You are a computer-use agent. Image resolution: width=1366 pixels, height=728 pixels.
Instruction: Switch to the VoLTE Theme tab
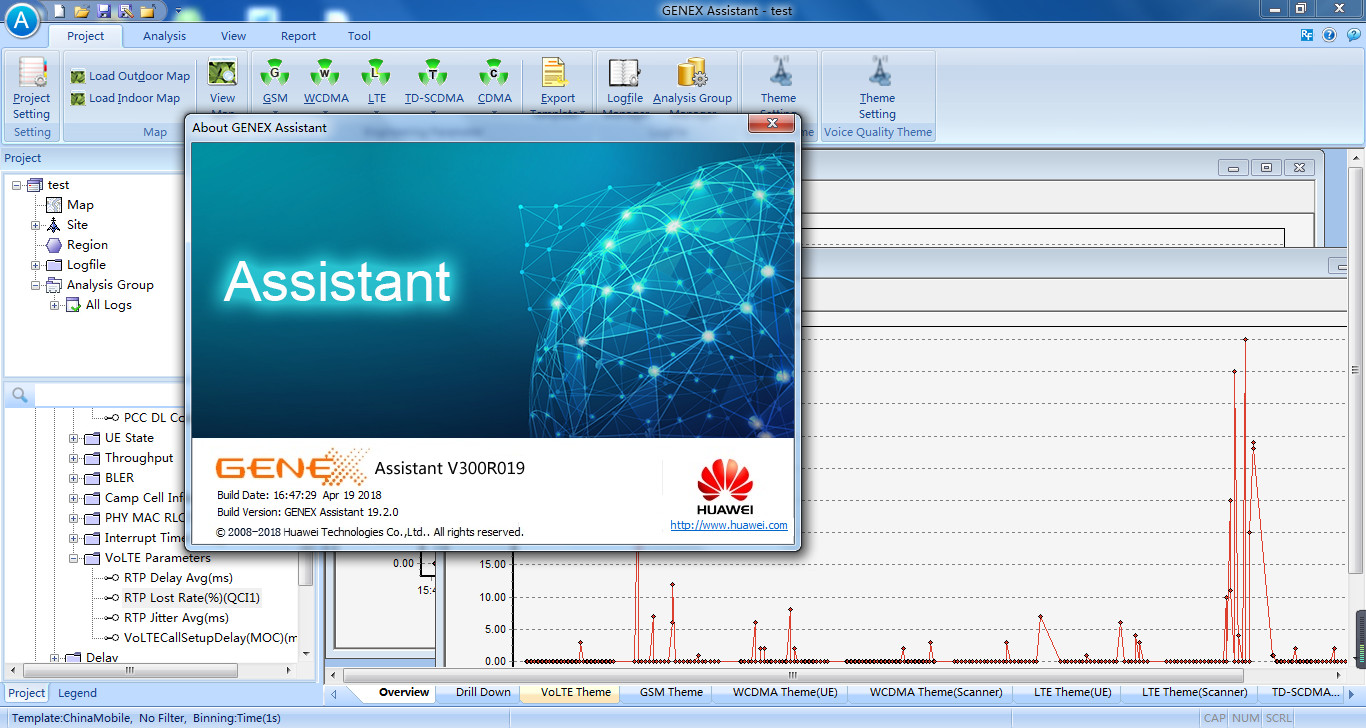pos(569,692)
